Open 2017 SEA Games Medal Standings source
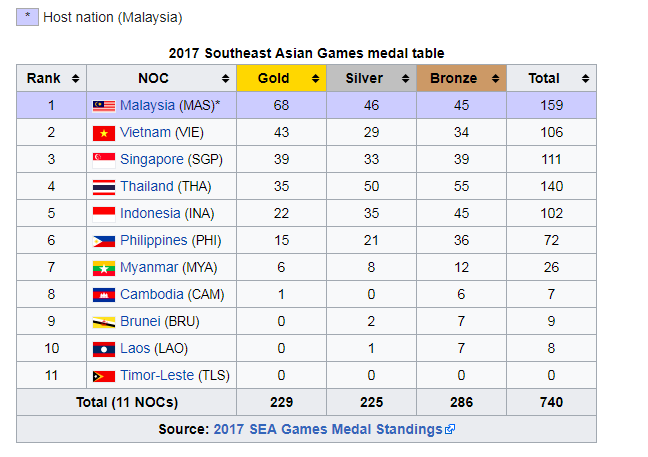The image size is (648, 457). tap(328, 429)
